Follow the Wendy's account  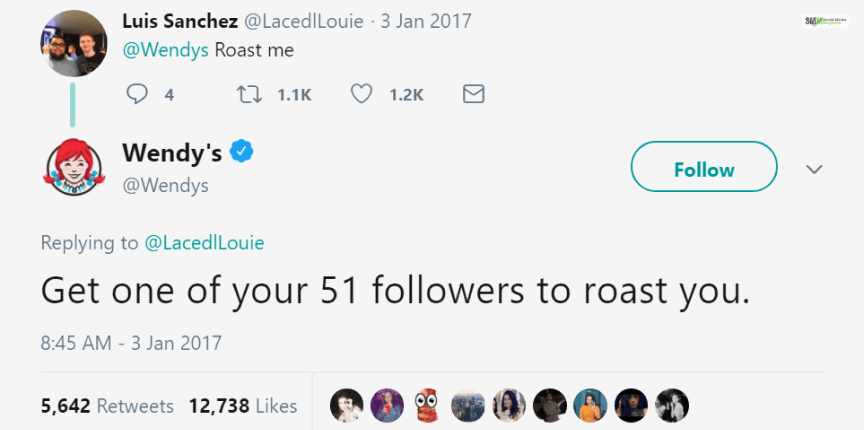(703, 169)
